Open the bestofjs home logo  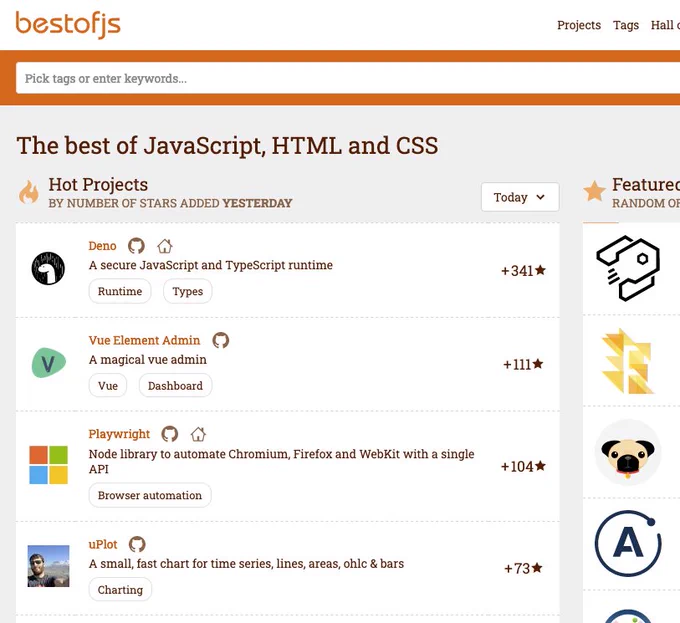coord(68,25)
